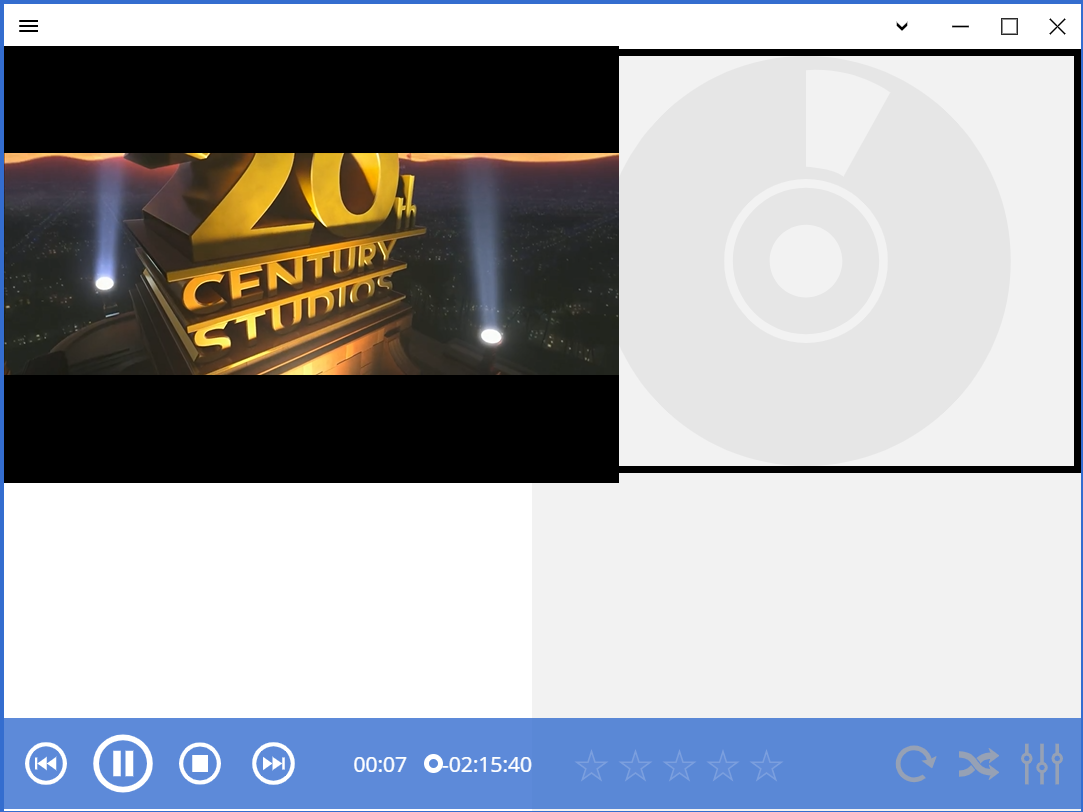
Task: Open the equalizer settings sliders icon
Action: [x=1041, y=764]
